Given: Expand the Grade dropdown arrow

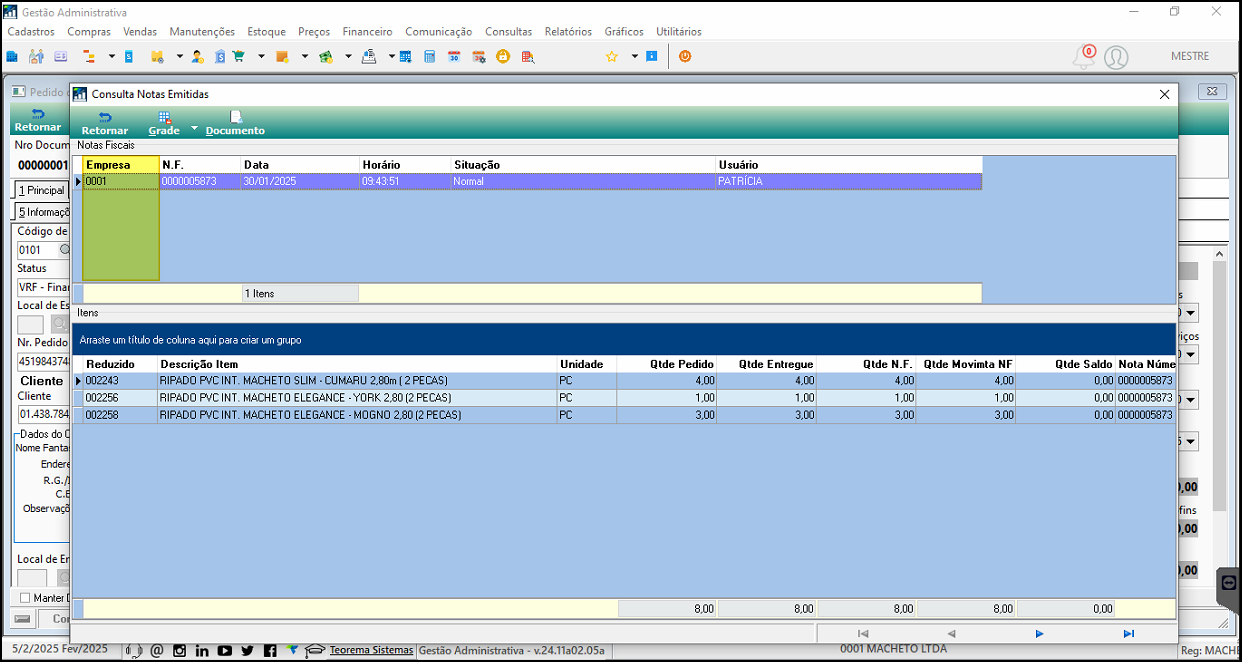Looking at the screenshot, I should [194, 128].
